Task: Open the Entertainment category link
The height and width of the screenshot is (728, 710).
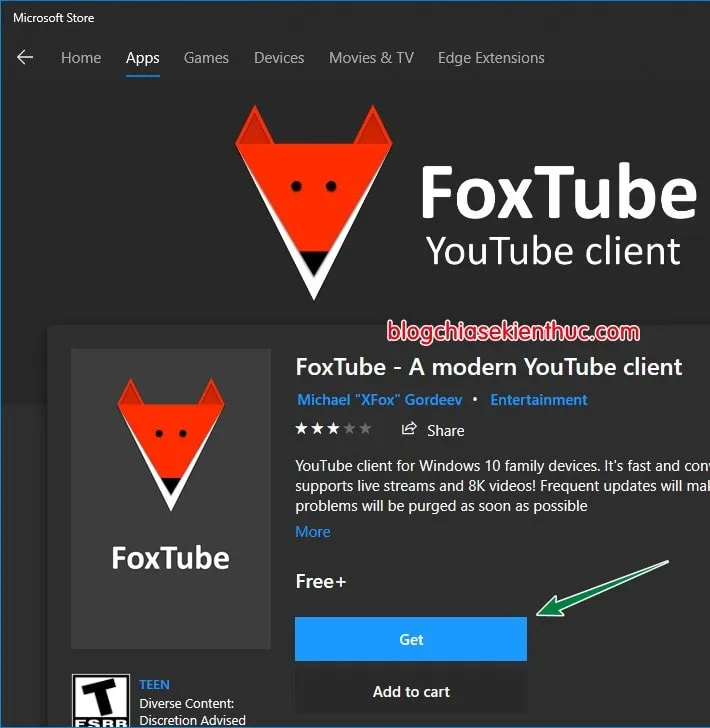Action: [539, 400]
